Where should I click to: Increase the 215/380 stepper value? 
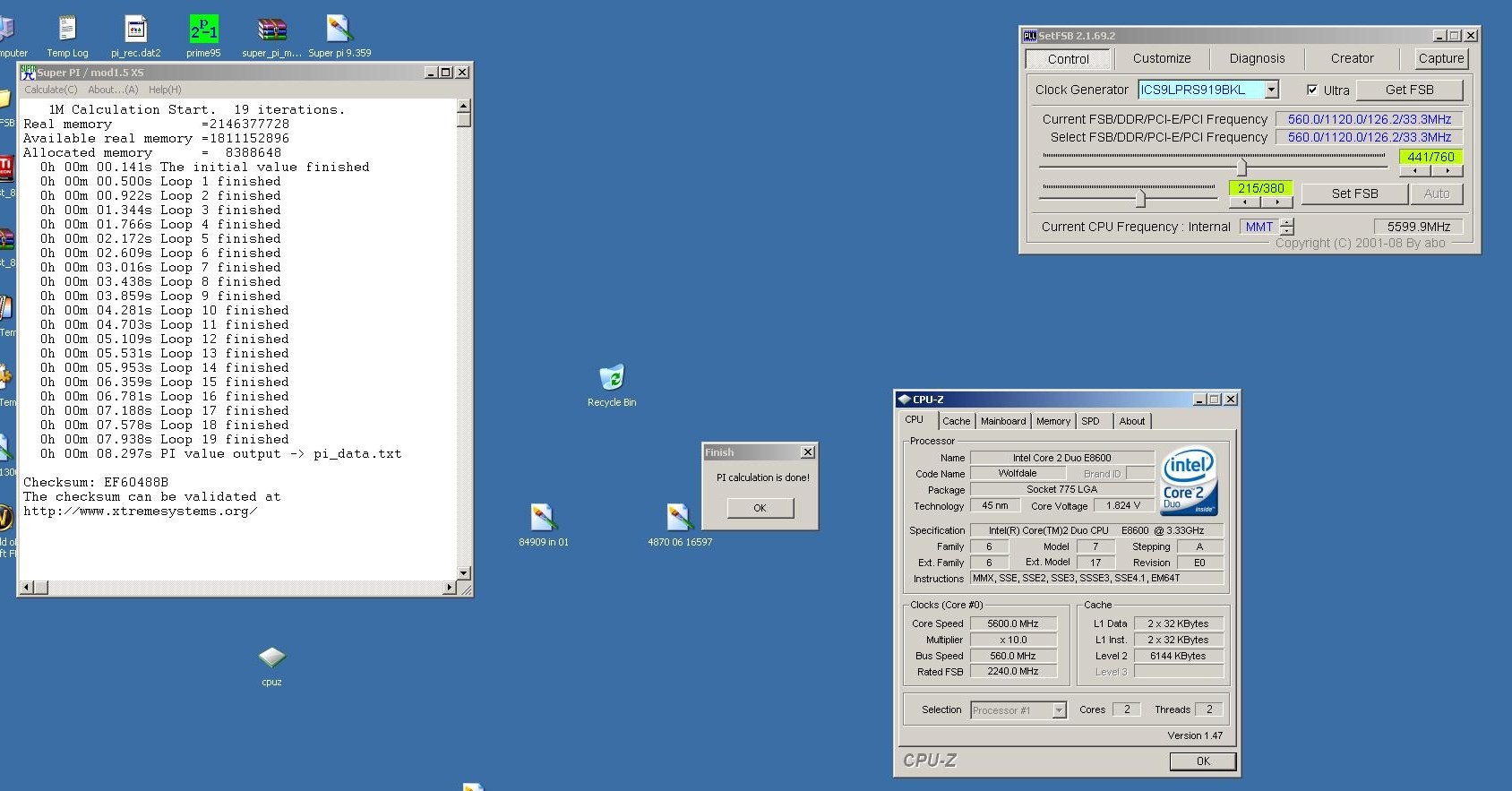(1276, 202)
